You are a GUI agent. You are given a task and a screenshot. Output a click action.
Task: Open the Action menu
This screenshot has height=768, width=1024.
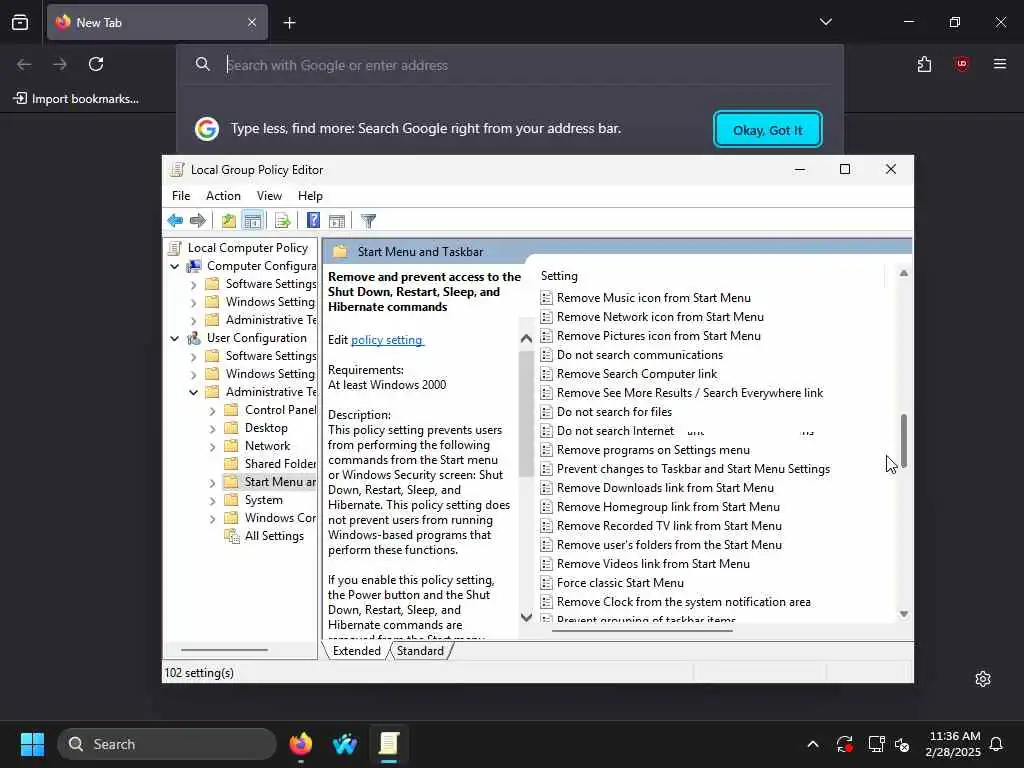(x=223, y=196)
